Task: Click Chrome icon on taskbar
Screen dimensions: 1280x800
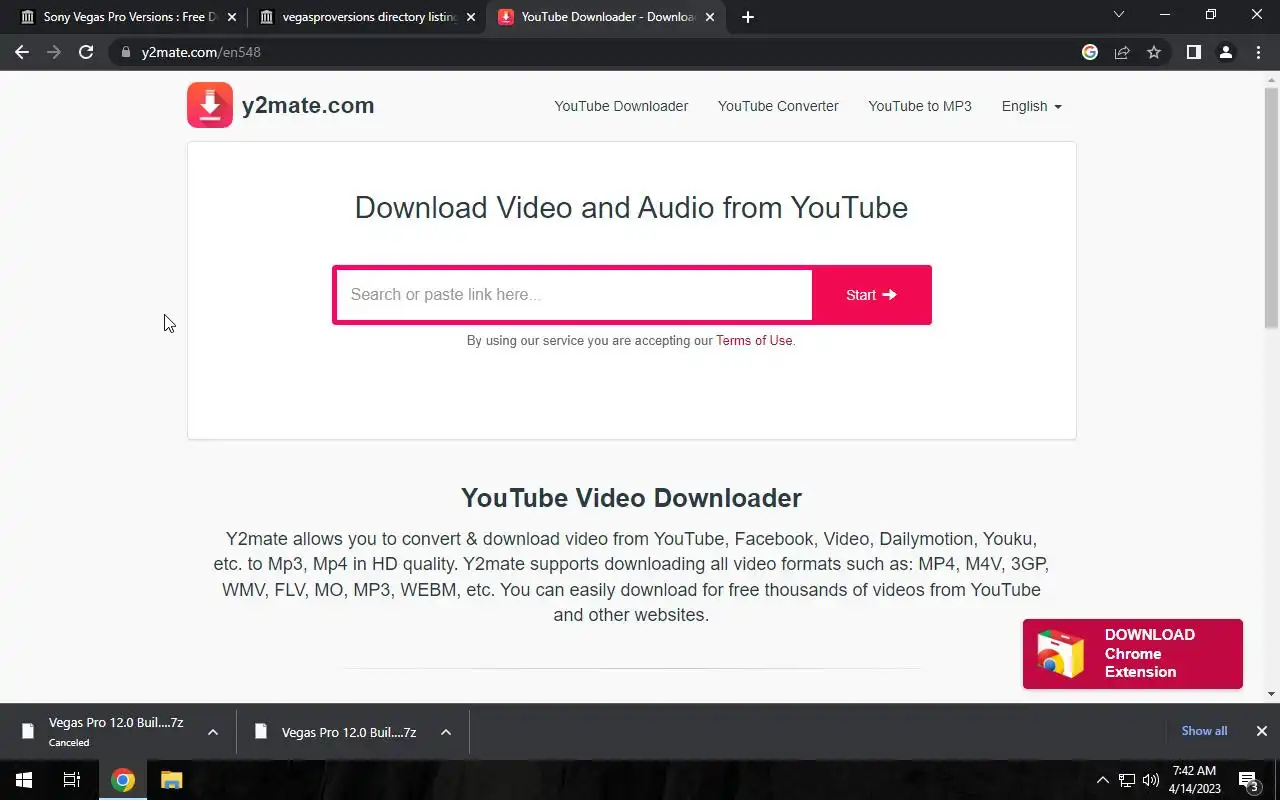Action: coord(123,780)
